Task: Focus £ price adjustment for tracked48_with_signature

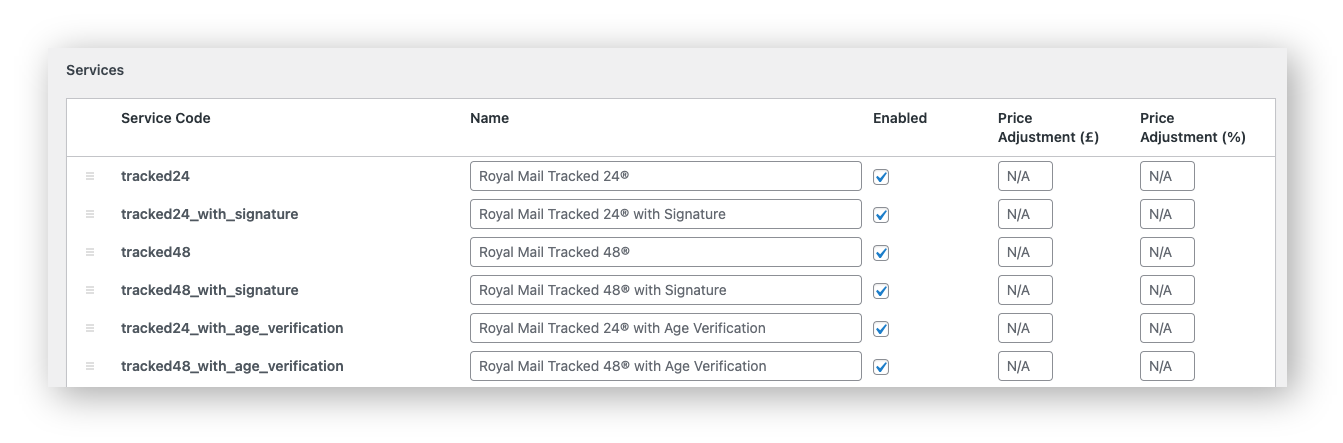Action: coord(1025,290)
